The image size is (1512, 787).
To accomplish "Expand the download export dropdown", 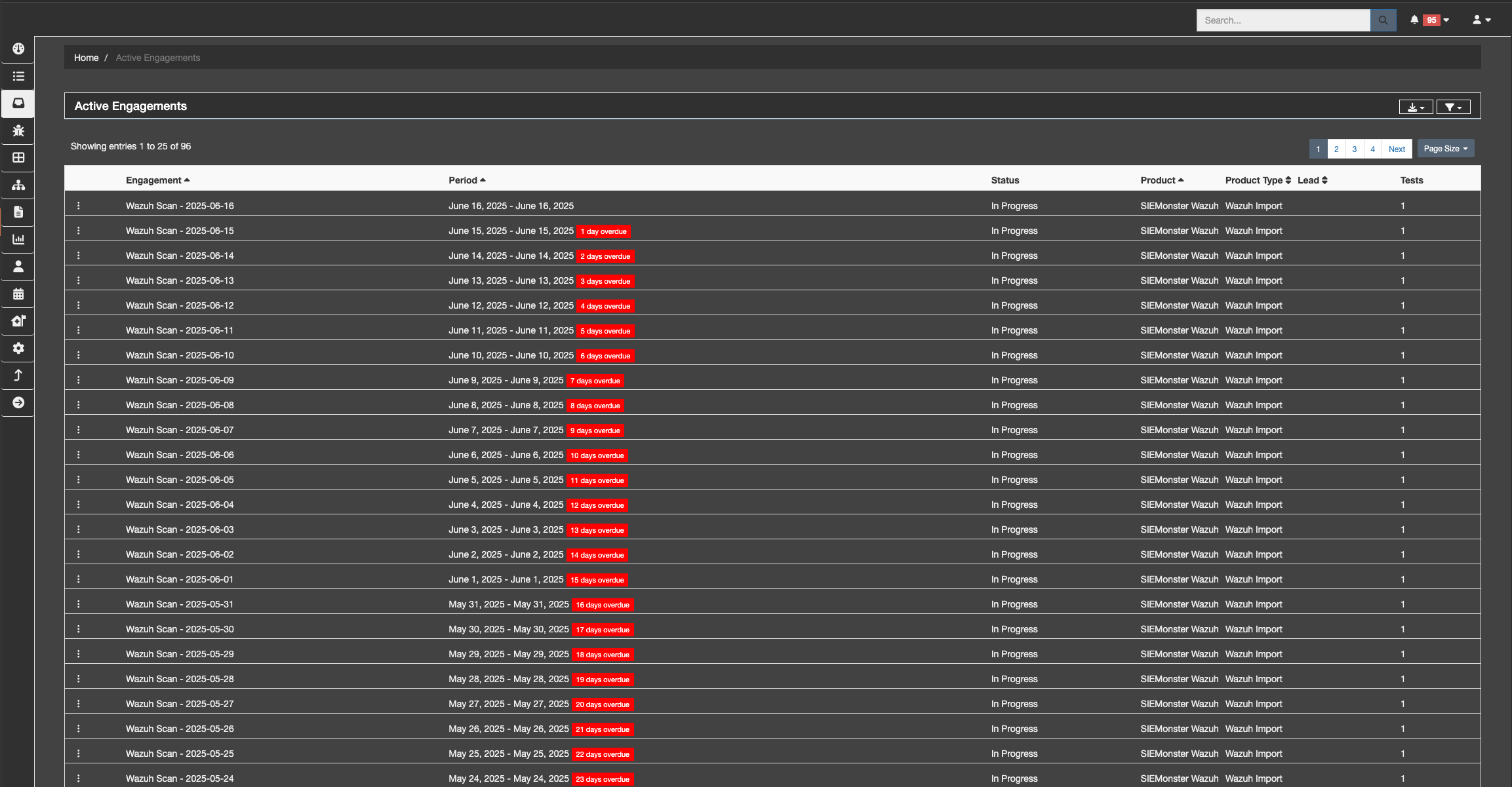I will tap(1416, 107).
